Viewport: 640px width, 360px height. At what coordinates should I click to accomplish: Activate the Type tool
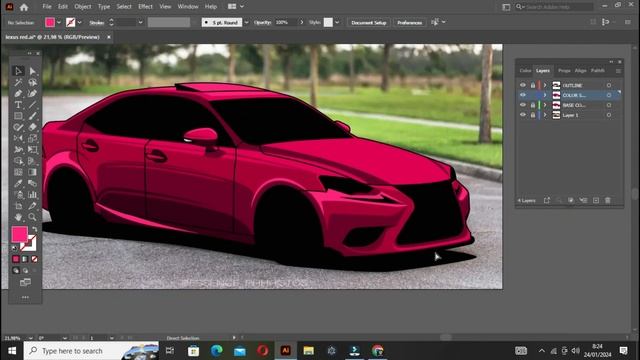pyautogui.click(x=18, y=105)
